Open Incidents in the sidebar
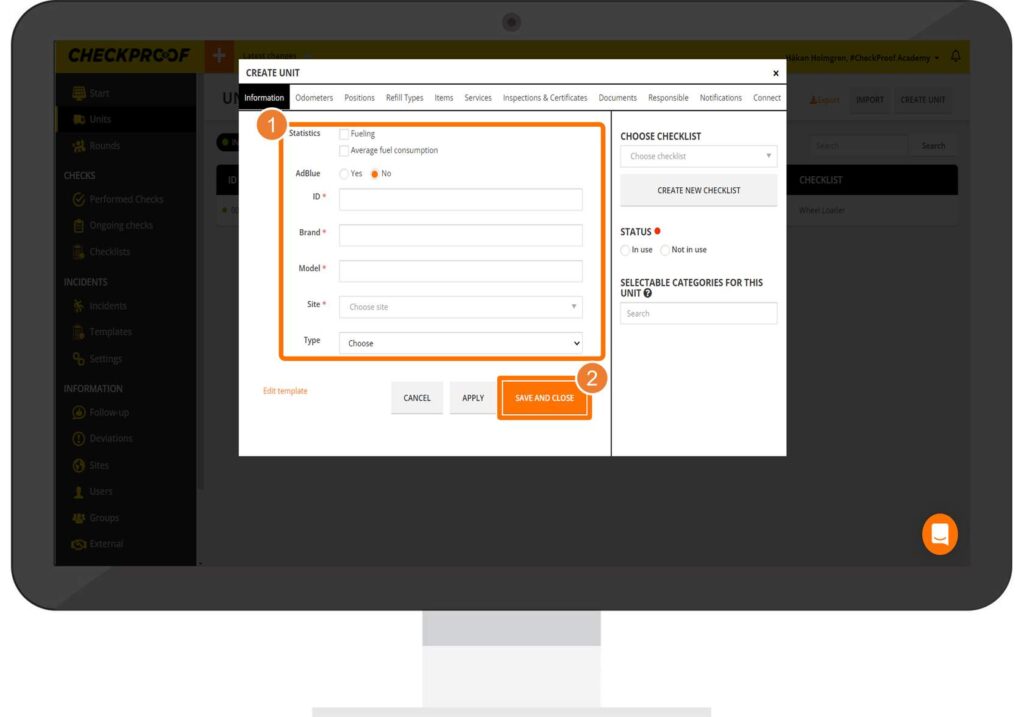Viewport: 1024px width, 717px height. coord(108,306)
